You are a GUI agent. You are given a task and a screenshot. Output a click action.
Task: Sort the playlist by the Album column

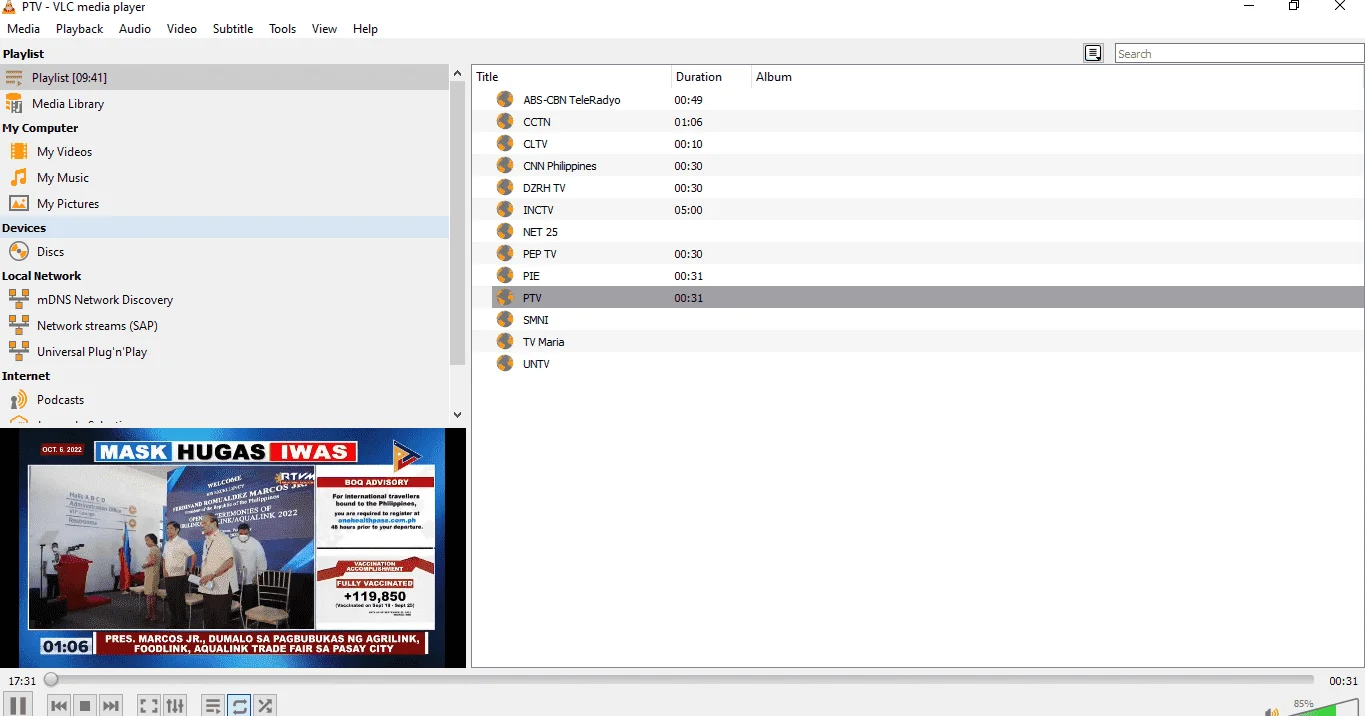click(x=1057, y=77)
